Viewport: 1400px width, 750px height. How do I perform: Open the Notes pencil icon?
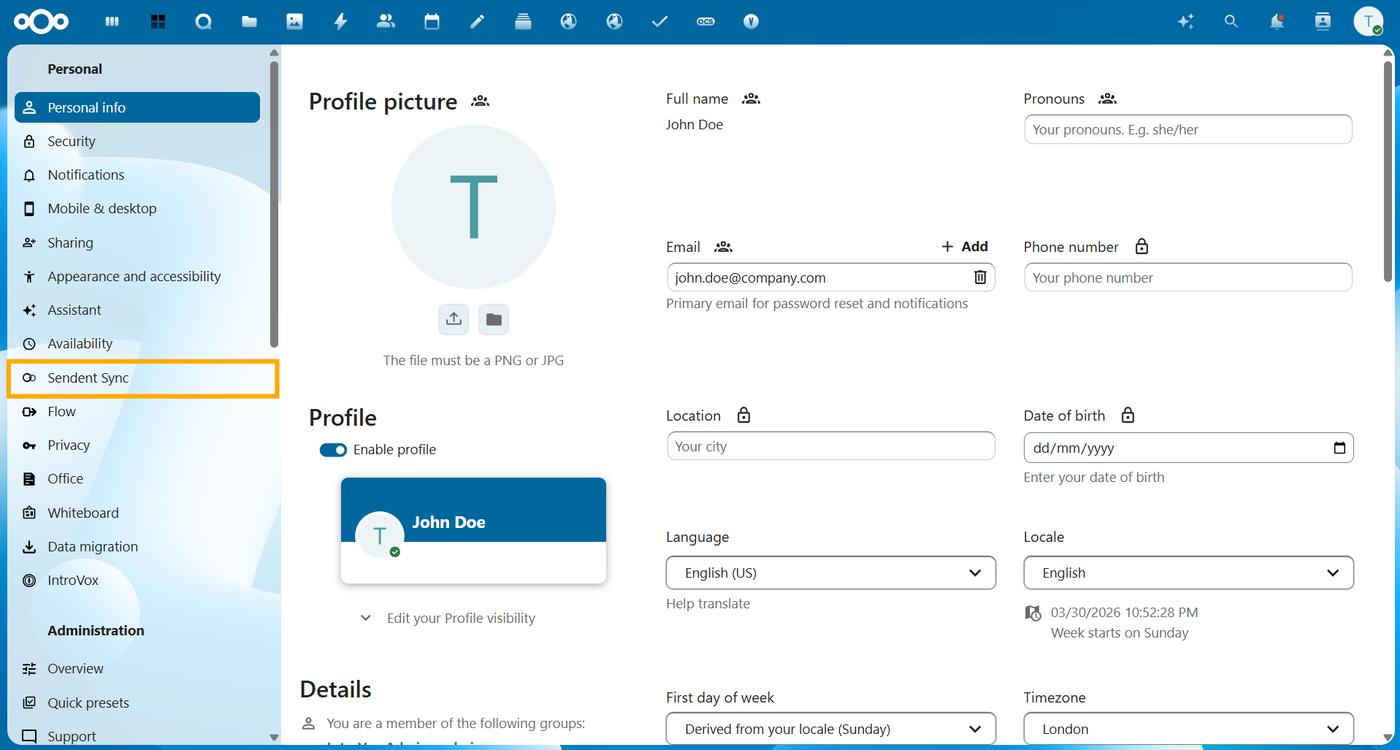coord(477,21)
